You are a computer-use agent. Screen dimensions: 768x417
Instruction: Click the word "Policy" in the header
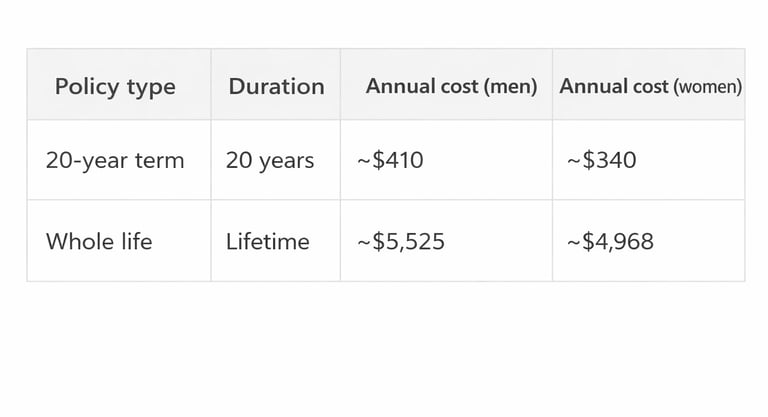coord(86,87)
